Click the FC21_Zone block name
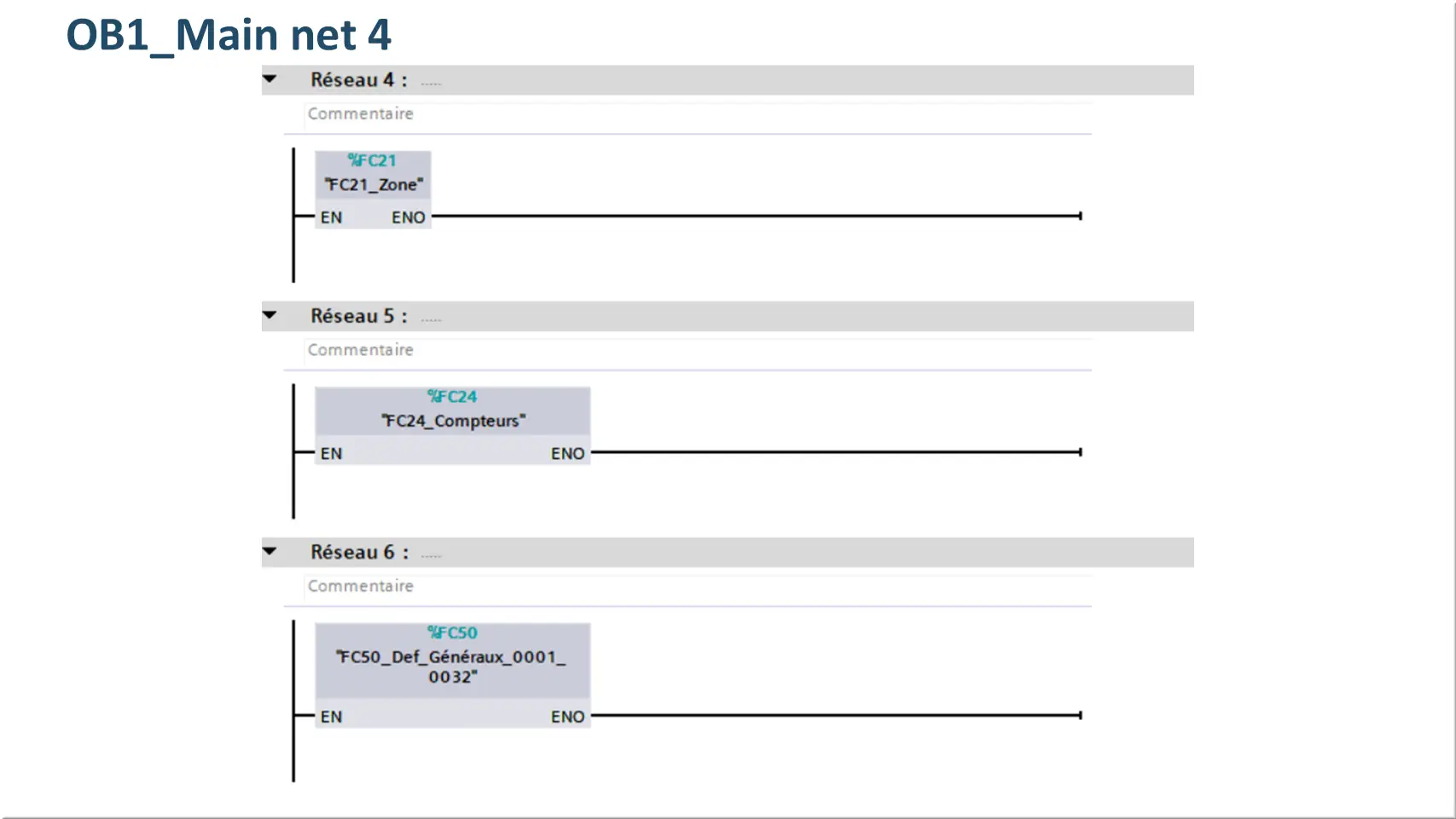The height and width of the screenshot is (819, 1456). (x=374, y=184)
